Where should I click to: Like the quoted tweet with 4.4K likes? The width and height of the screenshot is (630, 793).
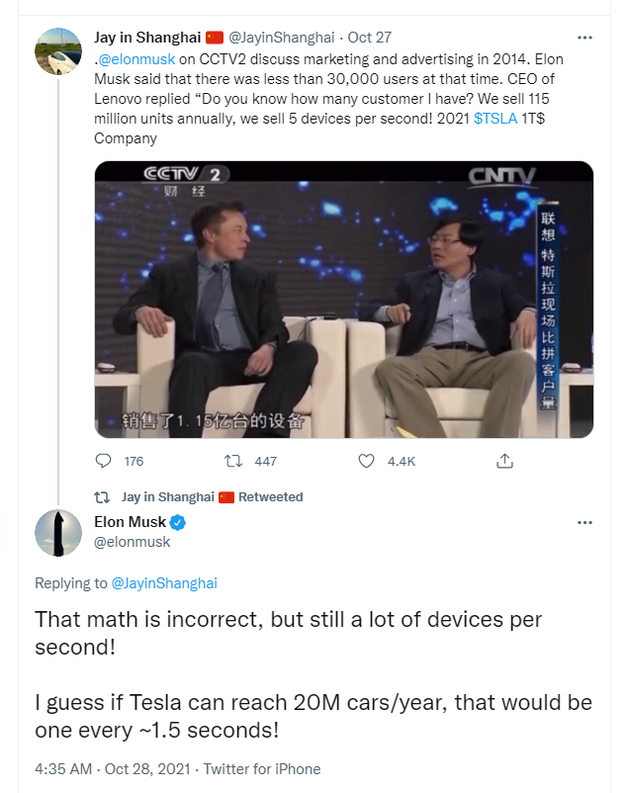(x=367, y=461)
